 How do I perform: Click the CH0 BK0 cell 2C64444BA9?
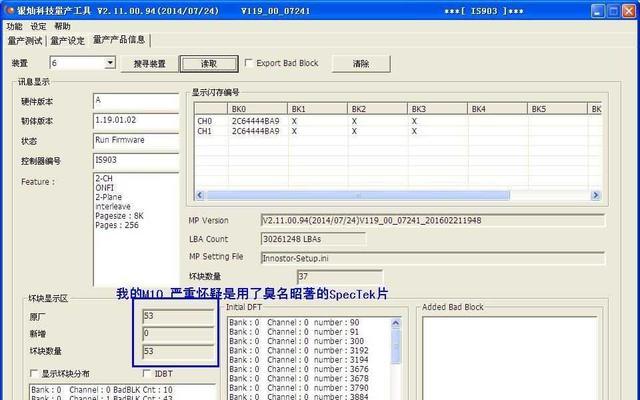256,121
